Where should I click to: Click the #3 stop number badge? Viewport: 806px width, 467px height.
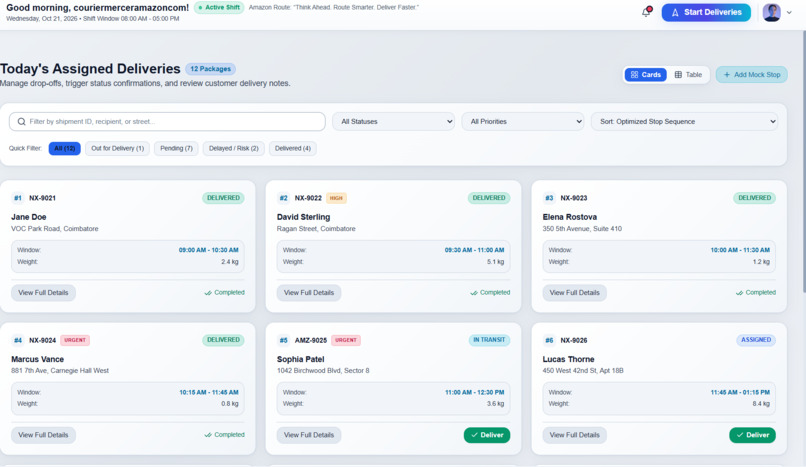click(549, 198)
